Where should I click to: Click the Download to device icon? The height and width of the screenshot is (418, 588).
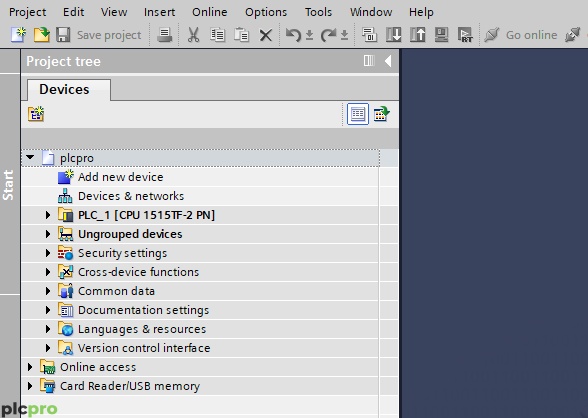(394, 35)
